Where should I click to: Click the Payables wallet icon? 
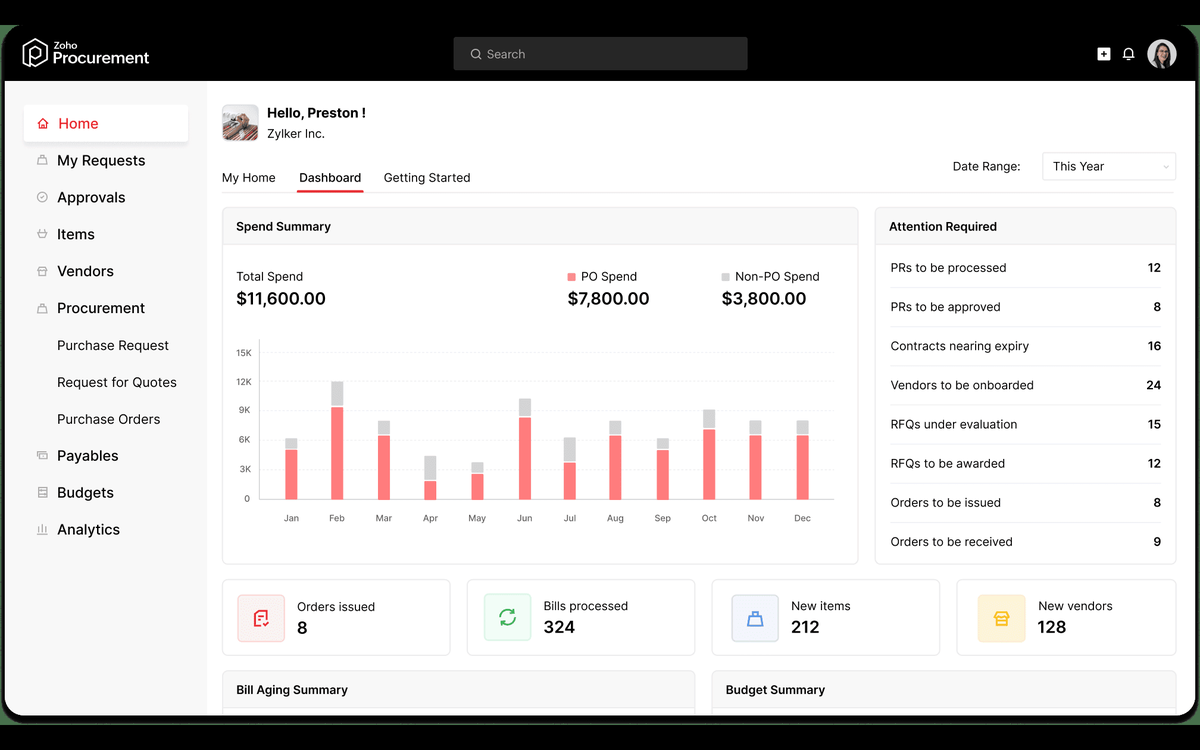(x=42, y=455)
